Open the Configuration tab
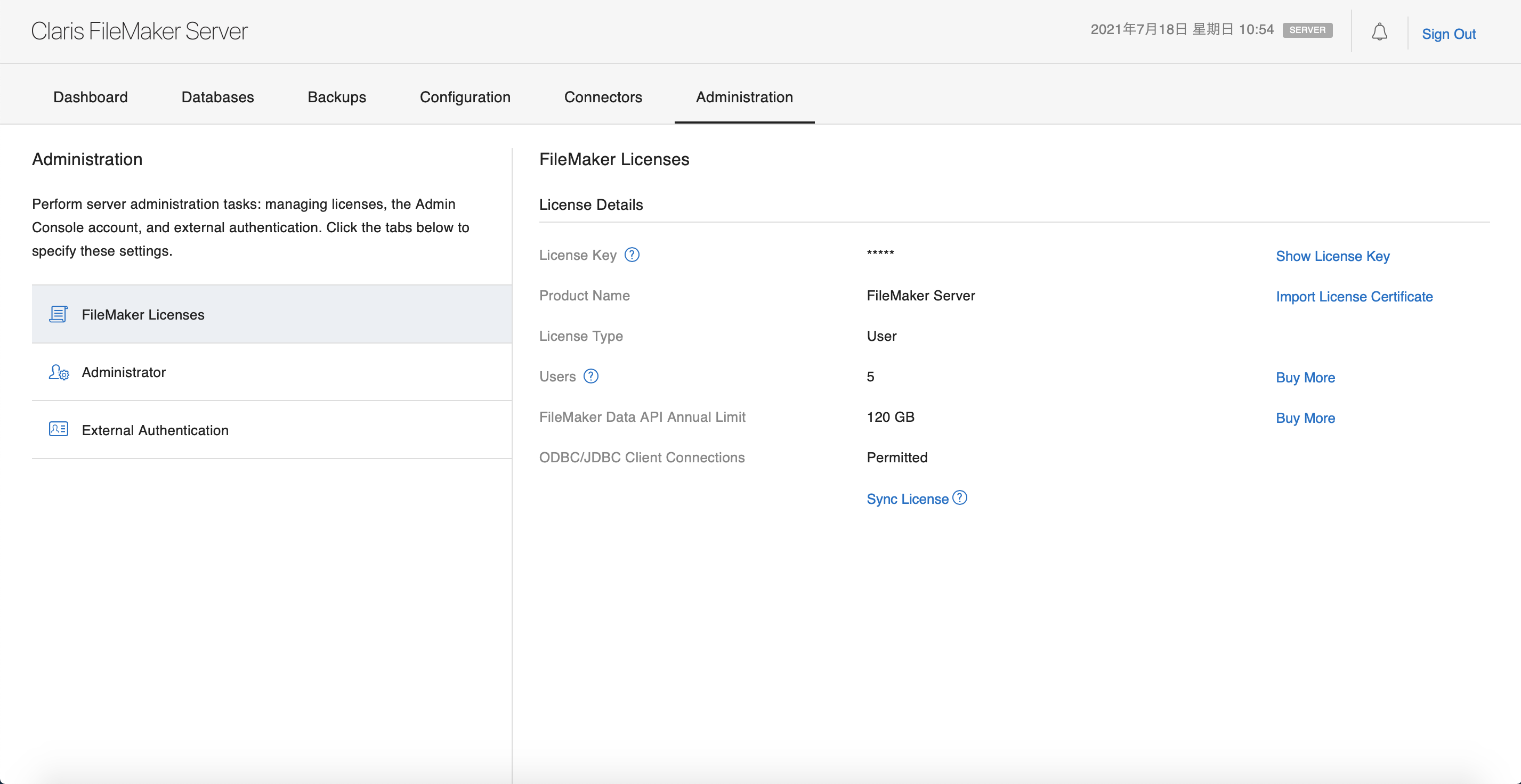Image resolution: width=1521 pixels, height=784 pixels. [465, 97]
